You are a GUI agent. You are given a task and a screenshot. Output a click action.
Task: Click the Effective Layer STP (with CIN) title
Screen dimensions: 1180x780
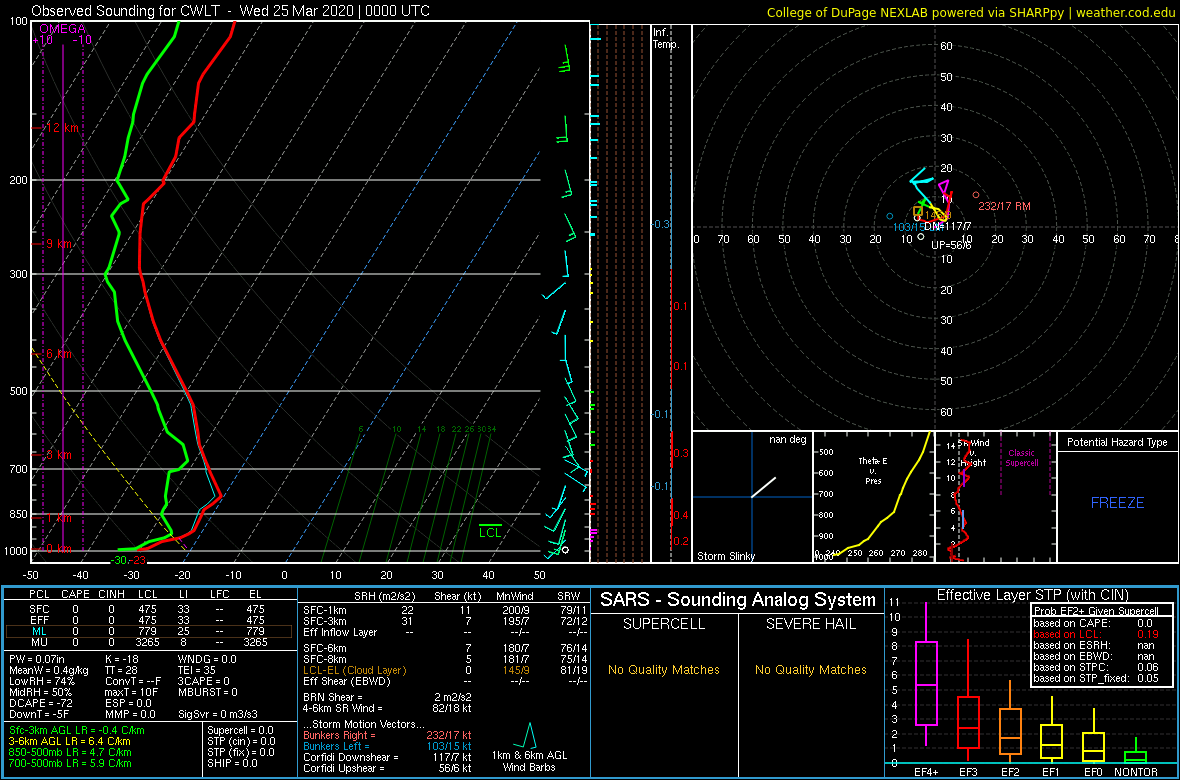tap(1033, 595)
